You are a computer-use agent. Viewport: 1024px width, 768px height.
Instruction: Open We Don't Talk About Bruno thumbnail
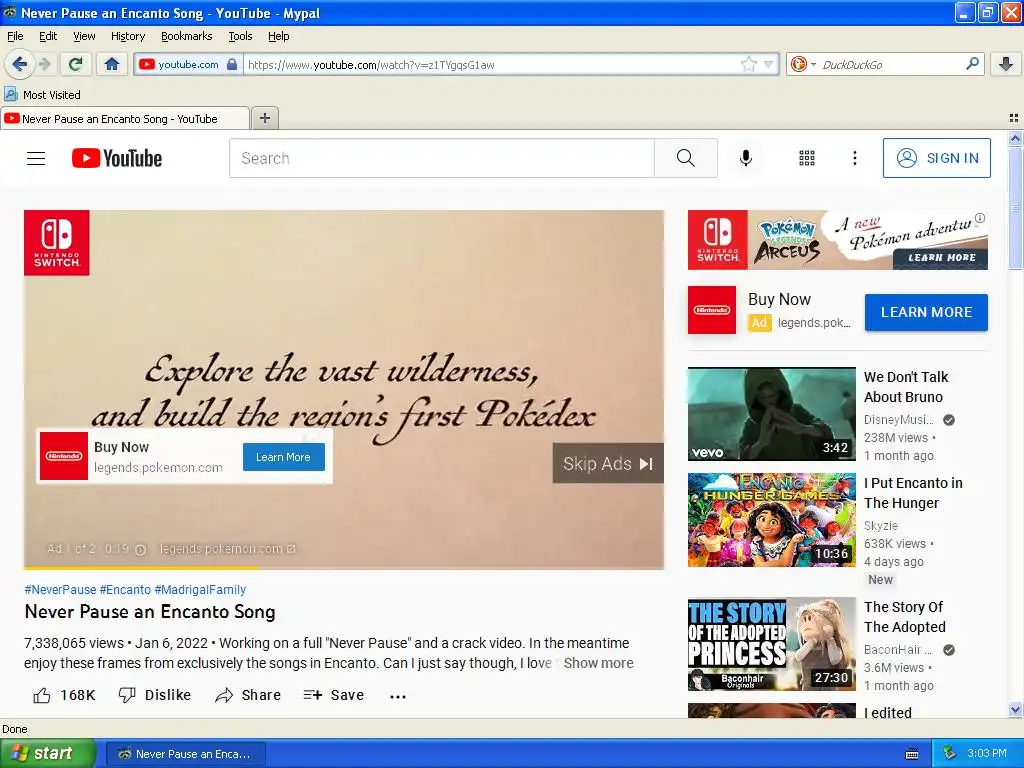(771, 414)
